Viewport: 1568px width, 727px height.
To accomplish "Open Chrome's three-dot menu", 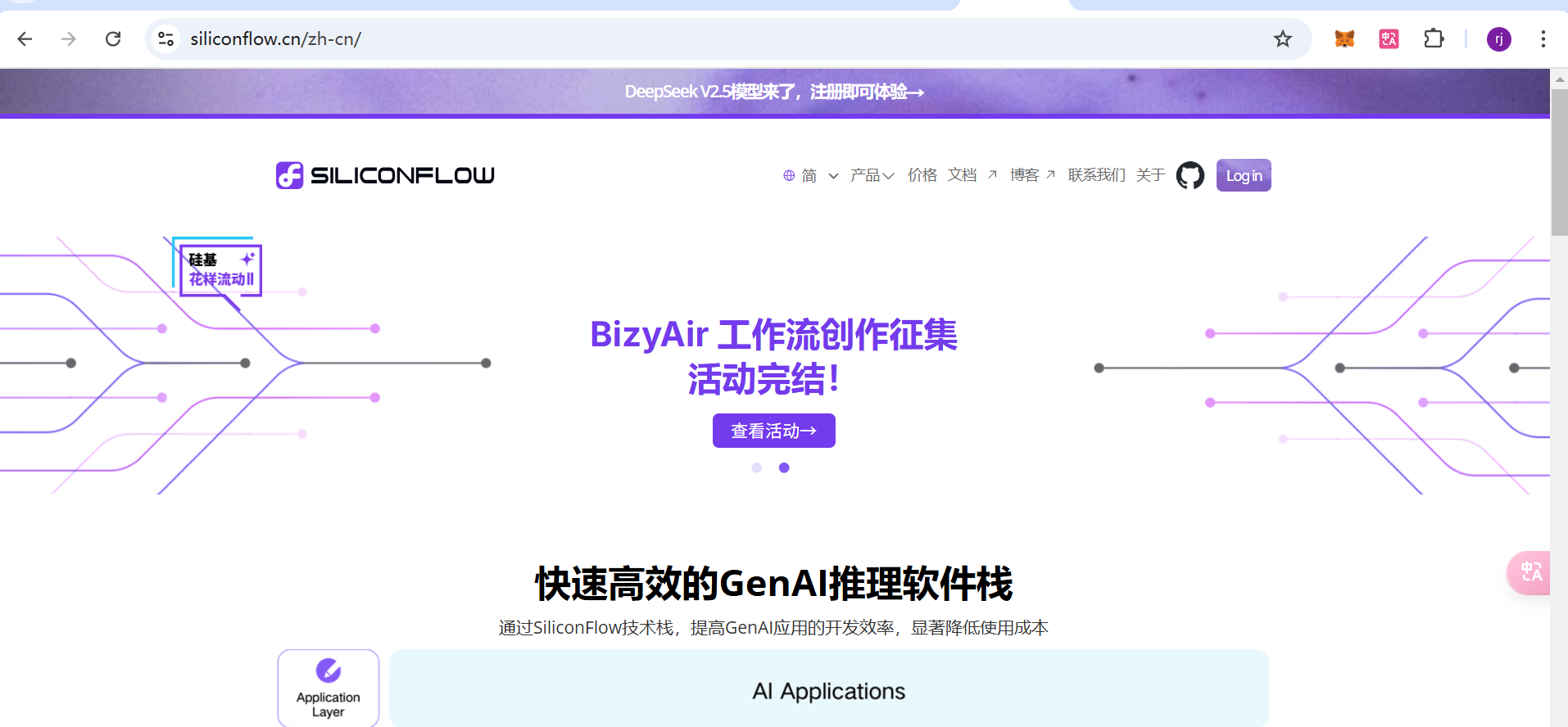I will [x=1543, y=38].
